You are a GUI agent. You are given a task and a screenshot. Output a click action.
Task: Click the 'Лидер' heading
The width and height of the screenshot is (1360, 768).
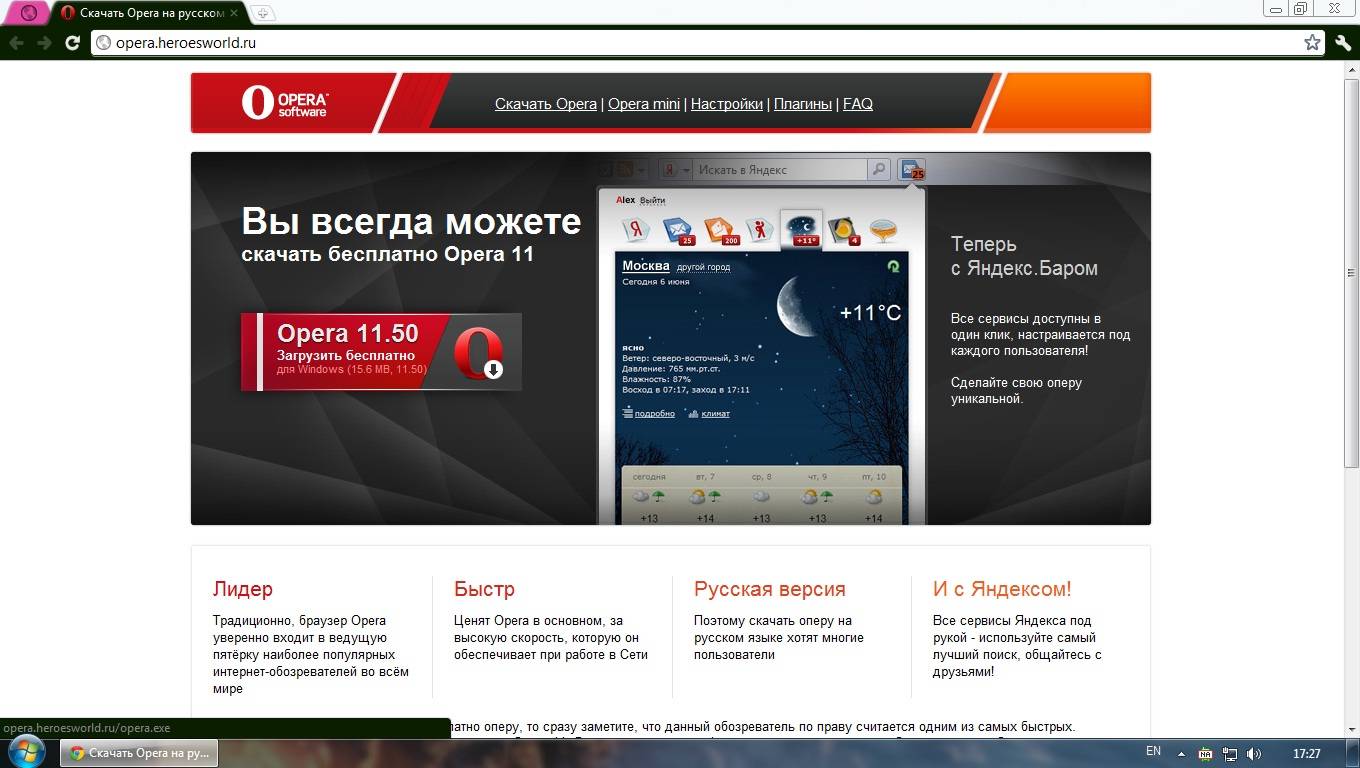tap(243, 589)
